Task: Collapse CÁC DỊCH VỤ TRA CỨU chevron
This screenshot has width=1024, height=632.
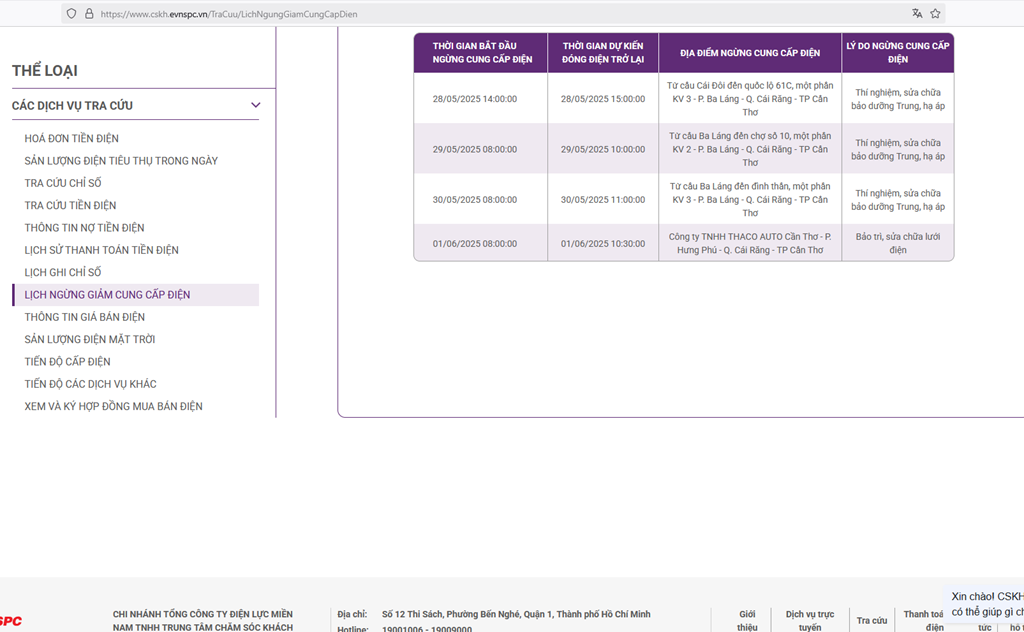Action: click(255, 105)
